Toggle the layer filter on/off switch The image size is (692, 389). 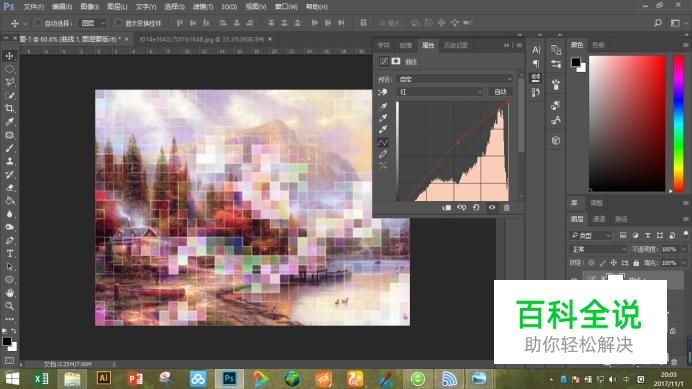685,234
